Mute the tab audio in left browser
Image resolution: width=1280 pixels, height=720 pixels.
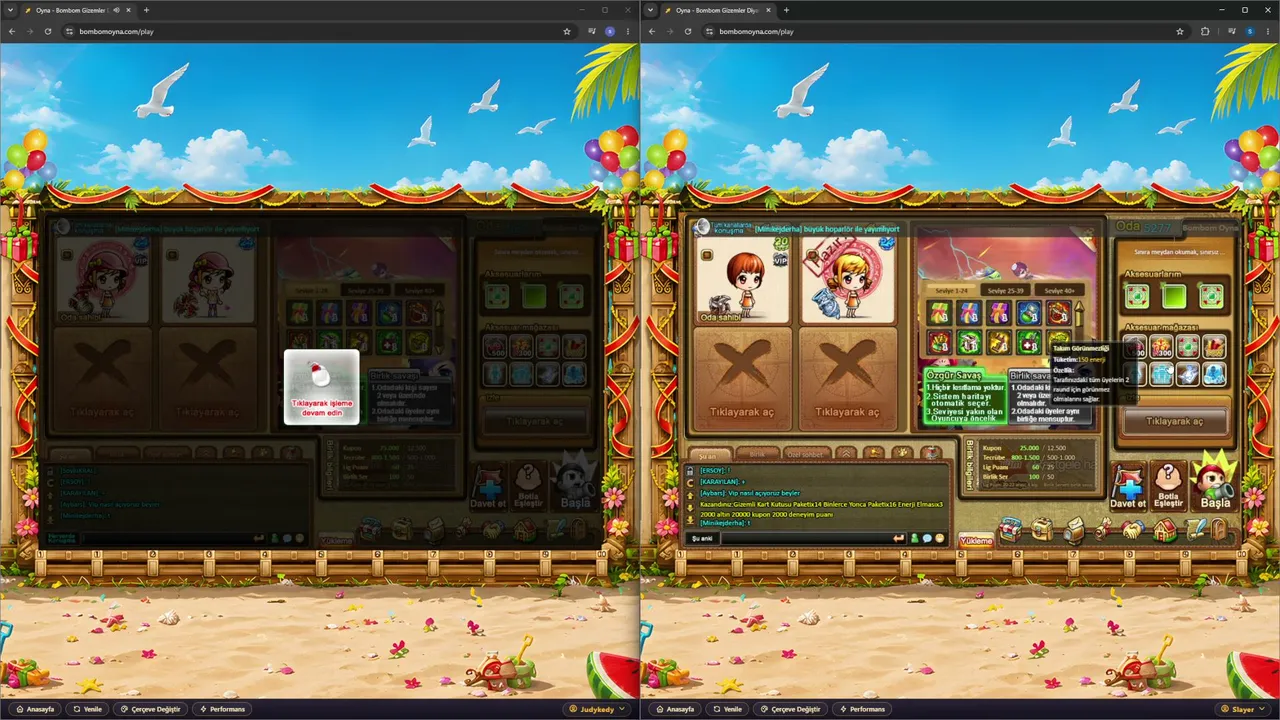(x=117, y=10)
